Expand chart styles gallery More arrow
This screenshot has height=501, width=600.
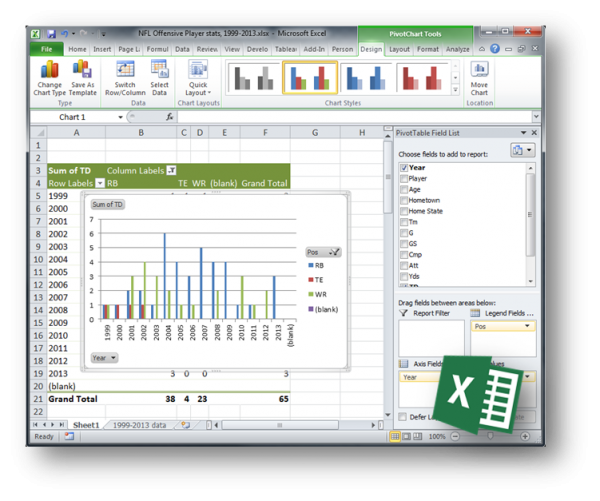(455, 90)
